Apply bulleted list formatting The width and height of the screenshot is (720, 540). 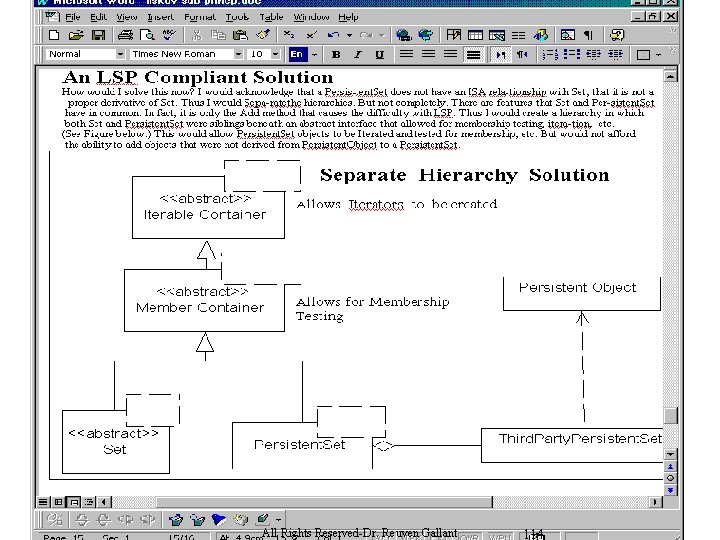572,55
